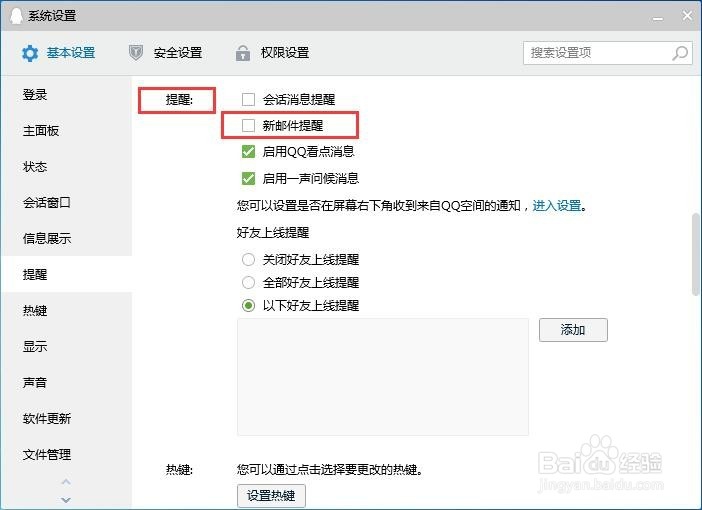Select 全部好友上线提醒 radio option
This screenshot has width=702, height=510.
point(248,283)
